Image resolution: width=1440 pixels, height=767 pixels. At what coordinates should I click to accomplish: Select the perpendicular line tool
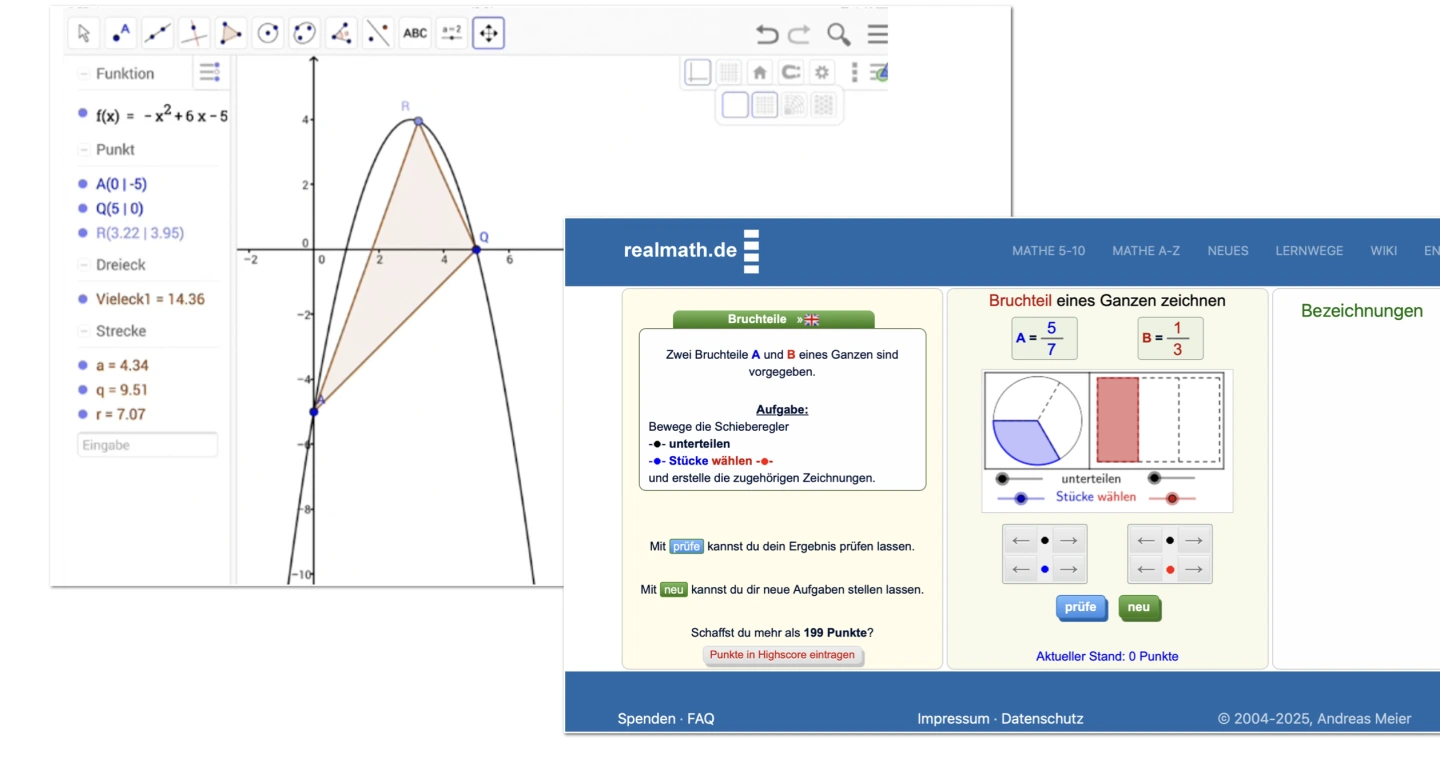pyautogui.click(x=194, y=34)
